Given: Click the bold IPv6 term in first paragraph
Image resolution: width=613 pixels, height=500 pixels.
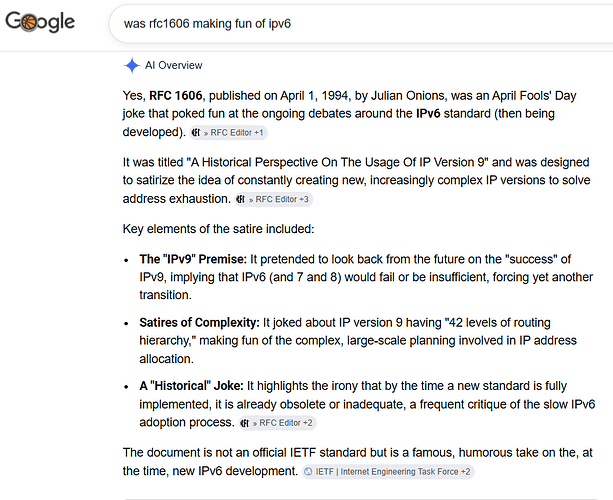Looking at the screenshot, I should 428,114.
